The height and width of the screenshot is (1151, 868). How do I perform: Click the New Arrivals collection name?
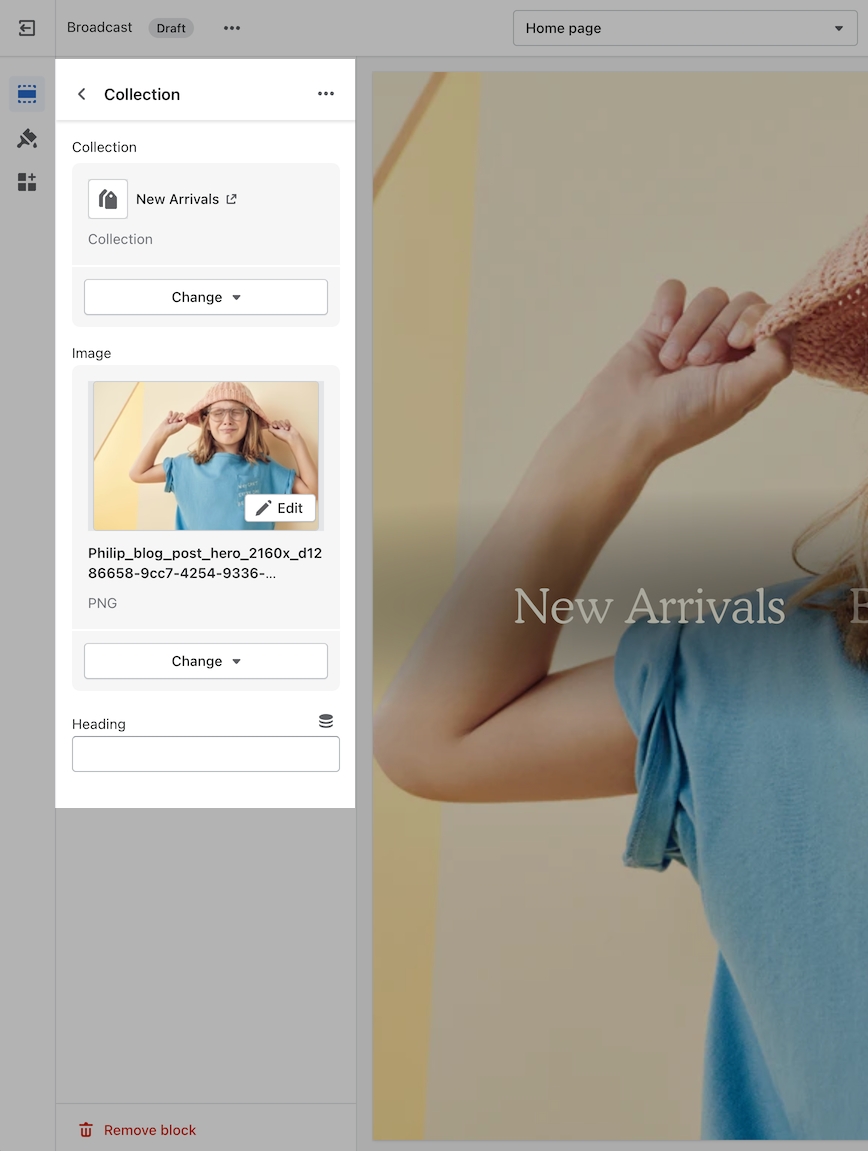coord(177,199)
